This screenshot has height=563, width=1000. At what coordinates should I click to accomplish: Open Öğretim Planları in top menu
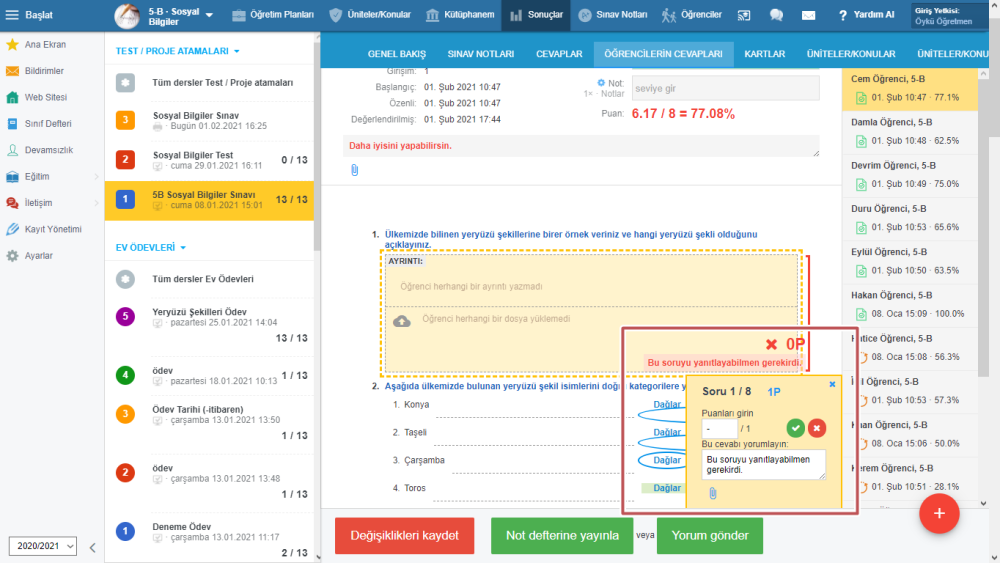point(273,15)
